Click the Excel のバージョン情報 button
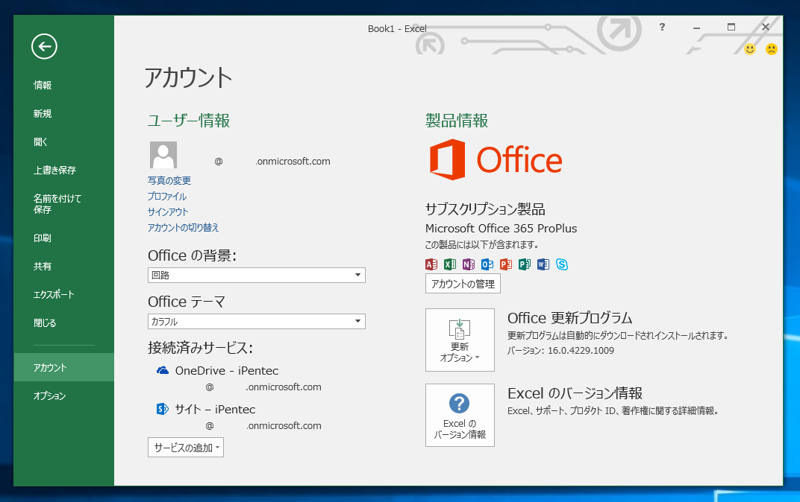This screenshot has width=800, height=502. 460,415
